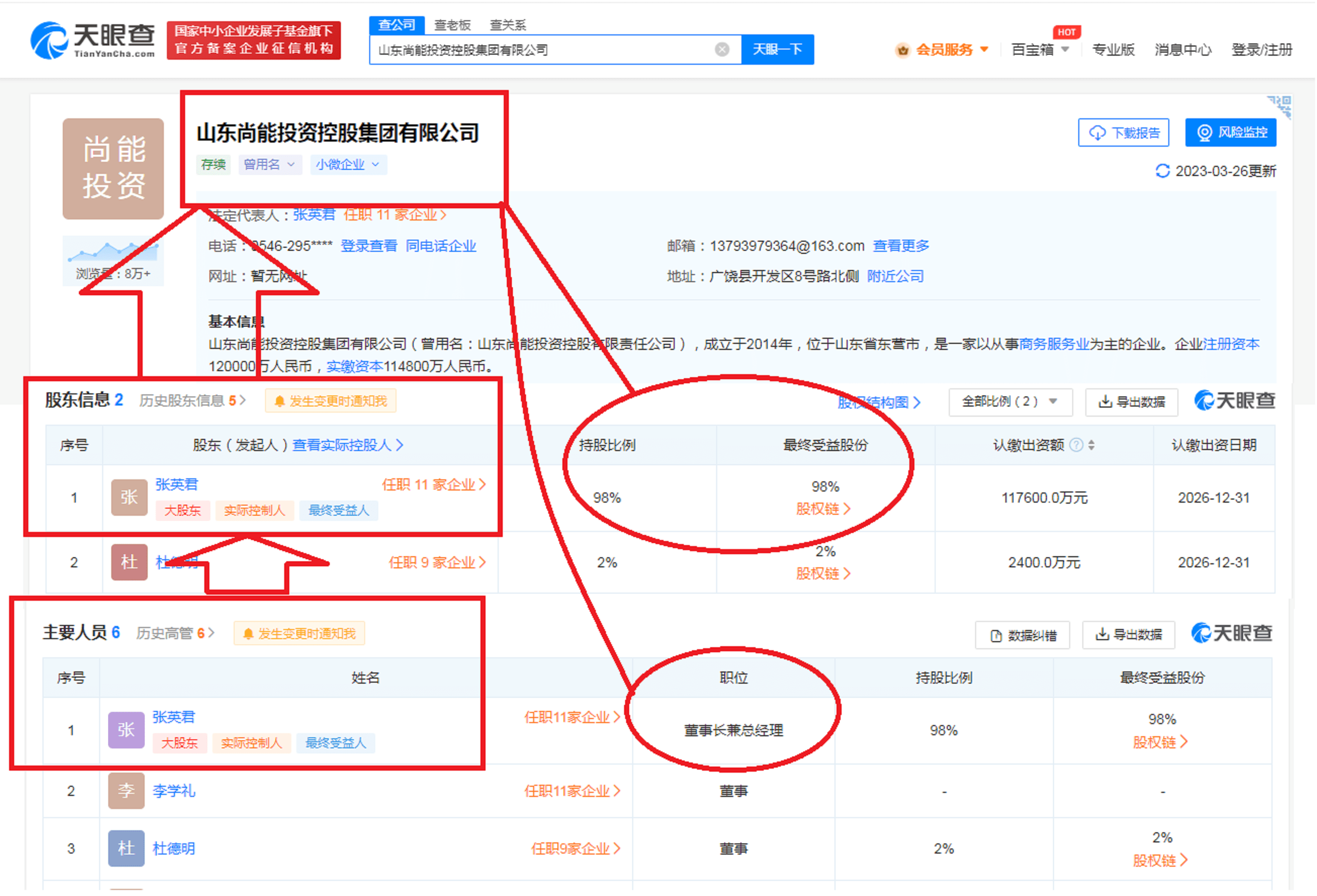1317x896 pixels.
Task: Click the 最终受益人 tag in shareholder row 1
Action: [x=339, y=511]
